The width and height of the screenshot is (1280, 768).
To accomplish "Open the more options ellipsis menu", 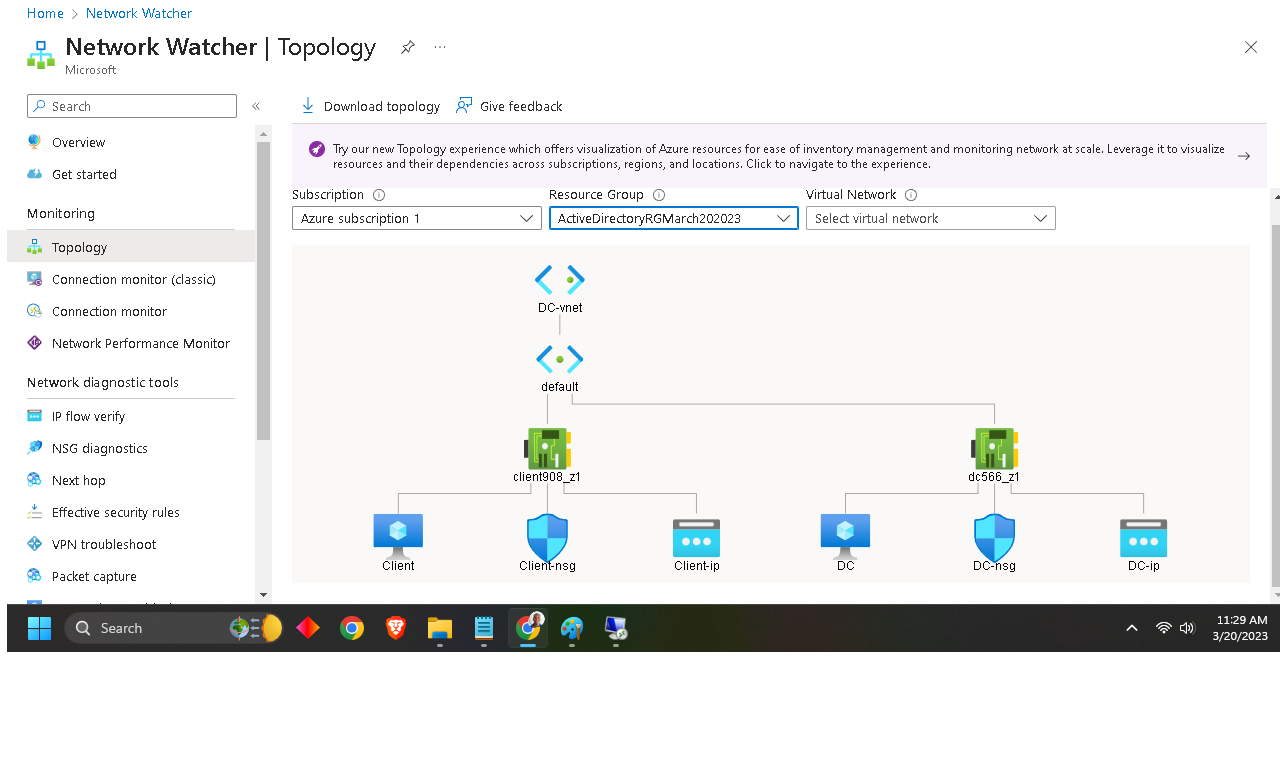I will click(440, 47).
